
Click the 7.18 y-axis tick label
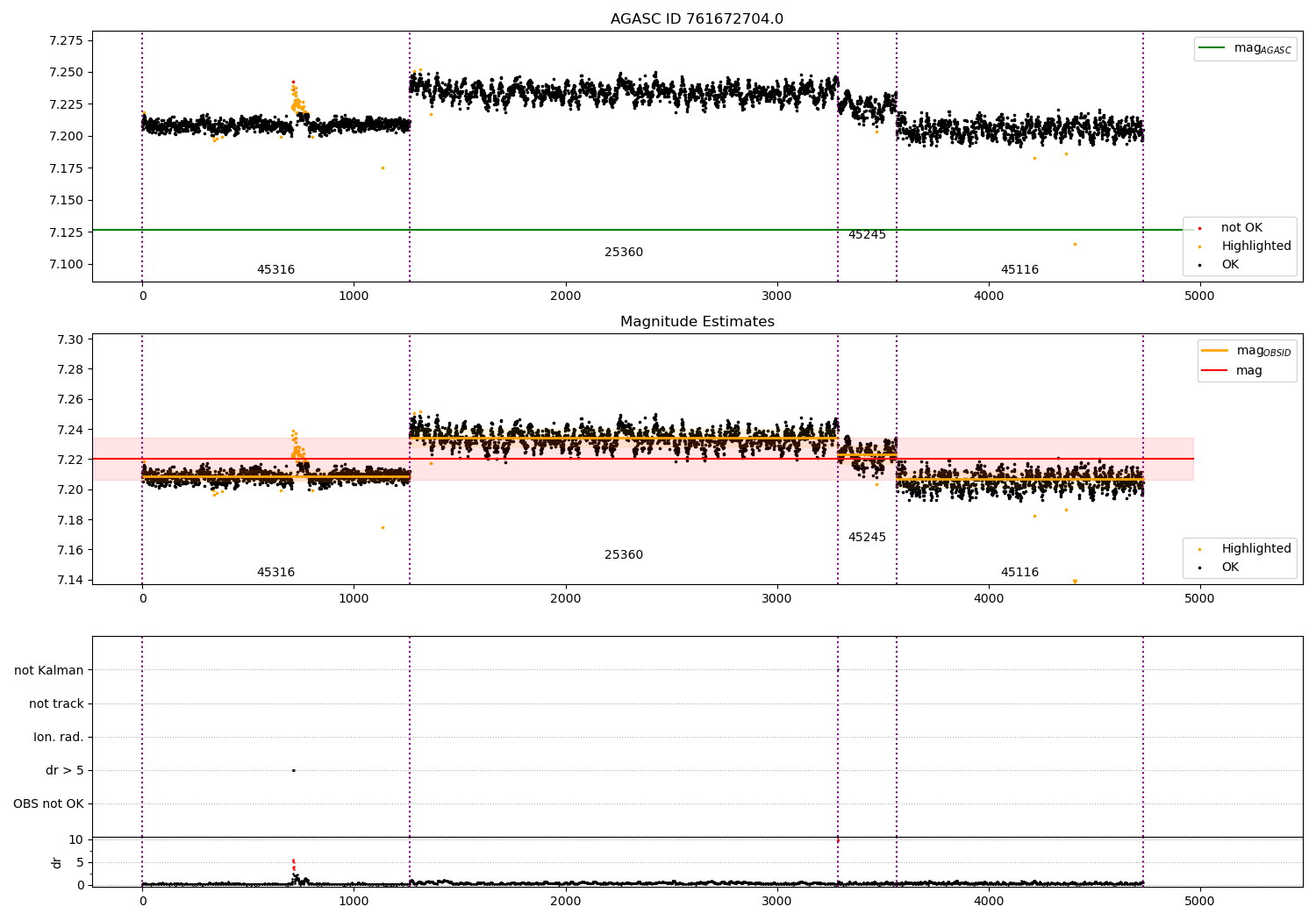pyautogui.click(x=69, y=520)
